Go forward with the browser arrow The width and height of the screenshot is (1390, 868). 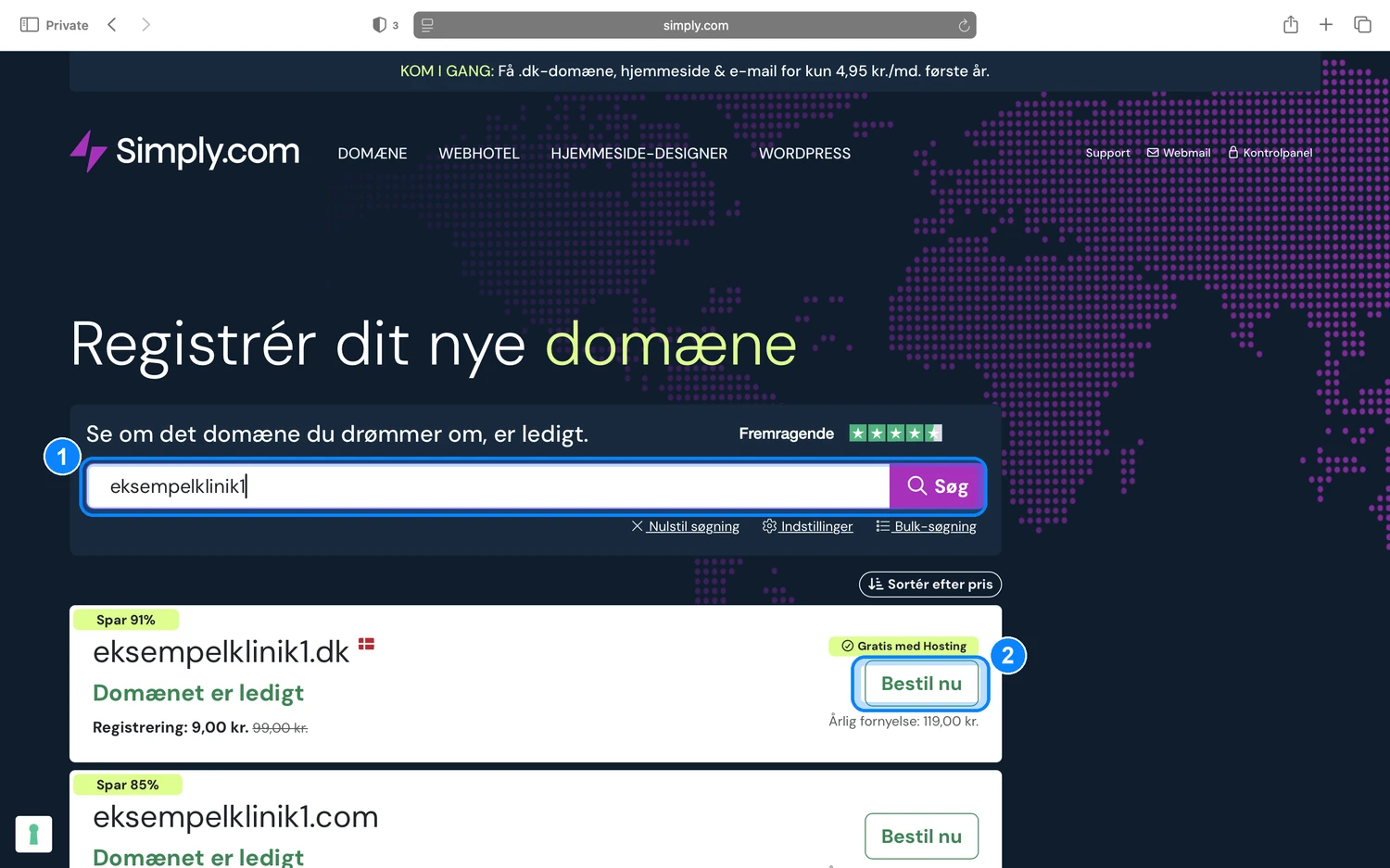145,25
